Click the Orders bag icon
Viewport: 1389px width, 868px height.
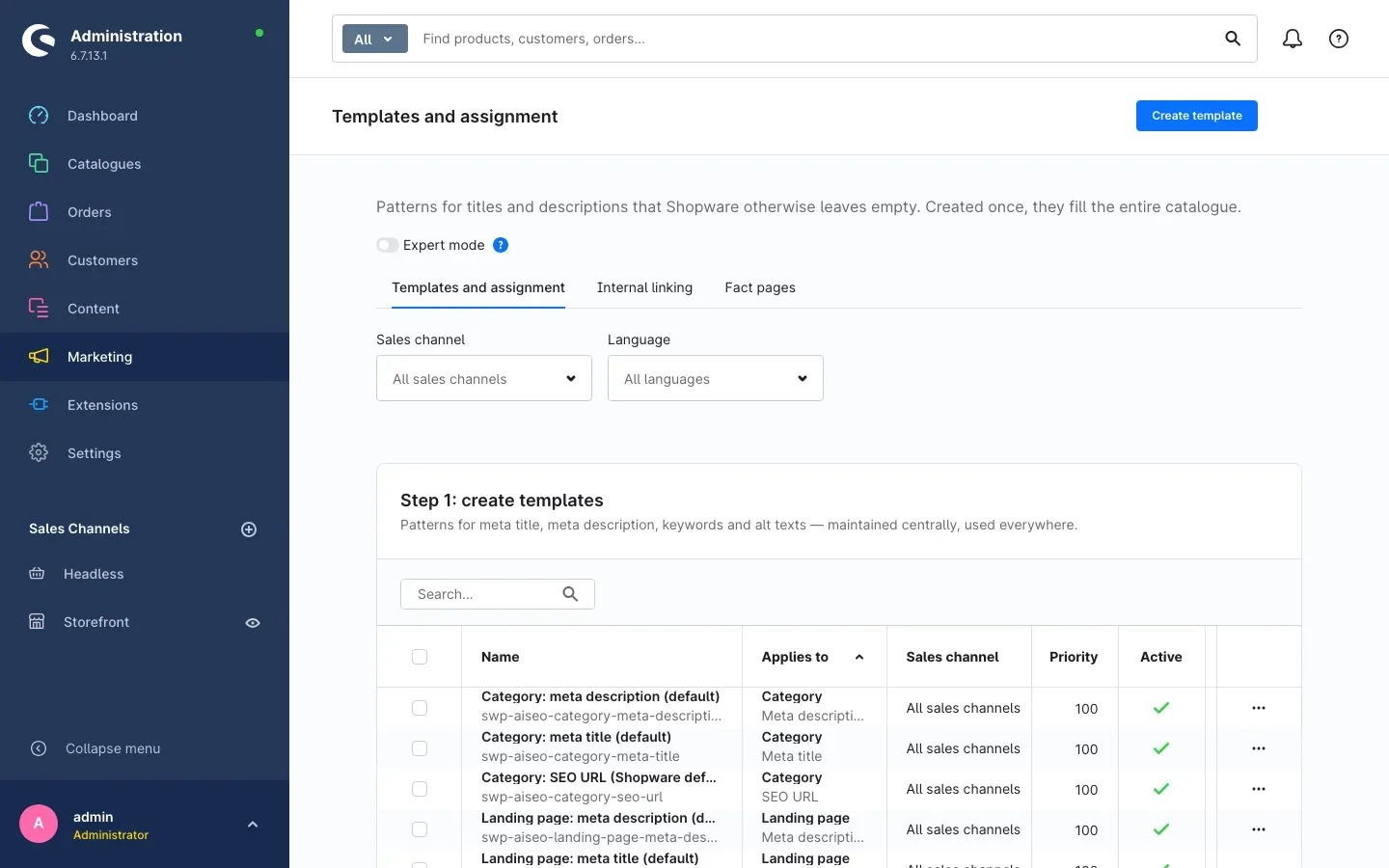[x=39, y=212]
